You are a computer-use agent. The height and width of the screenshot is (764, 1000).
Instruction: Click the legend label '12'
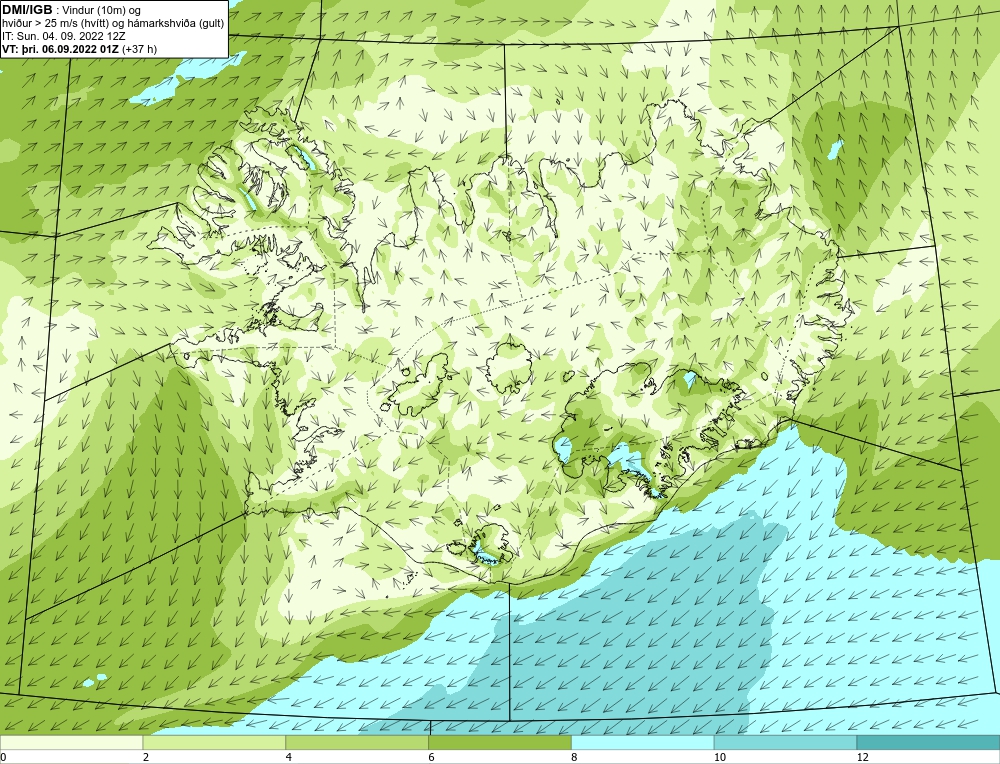(x=863, y=757)
